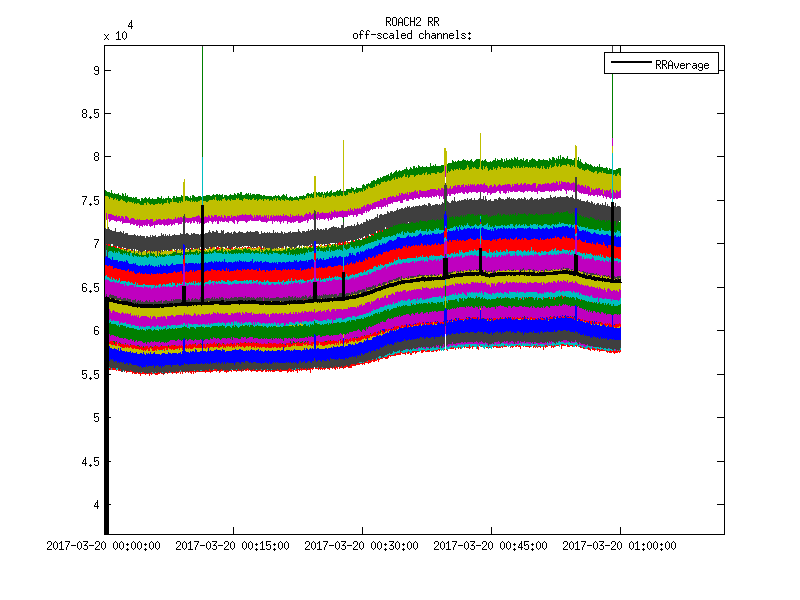Click the y-axis tick label 4.5
The width and height of the screenshot is (800, 600).
(91, 462)
